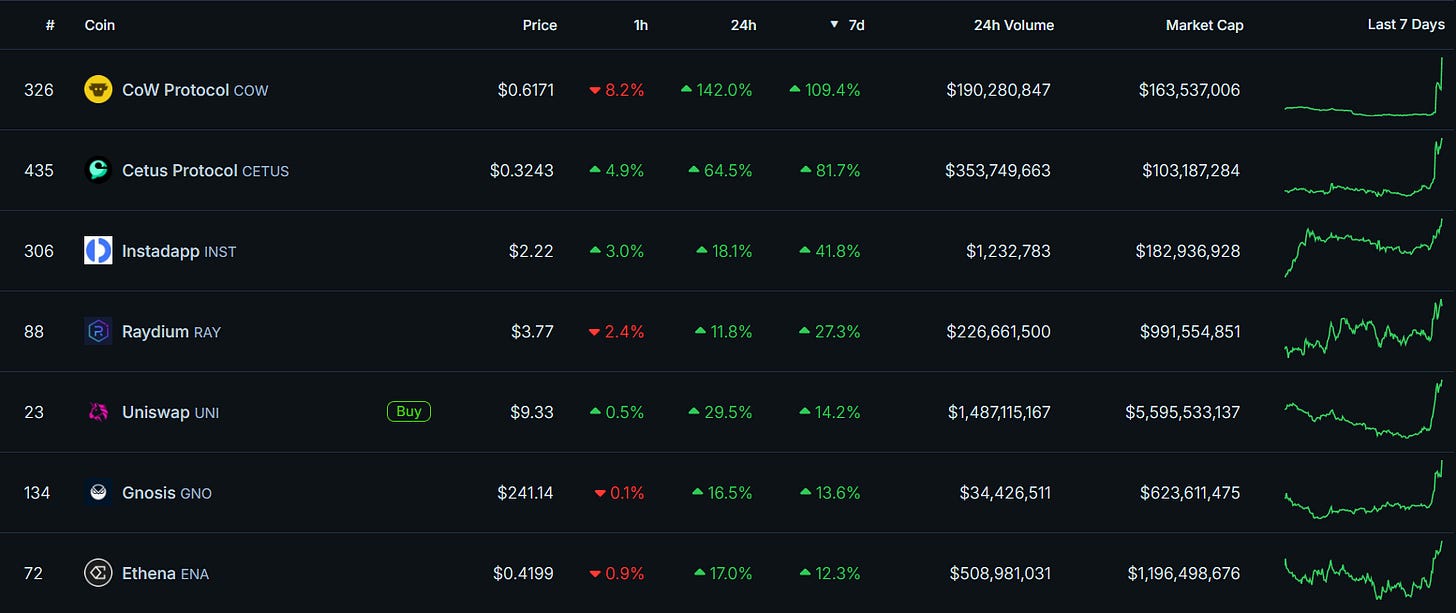Click the 13.6% 7d gain for Gnosis

pos(830,492)
